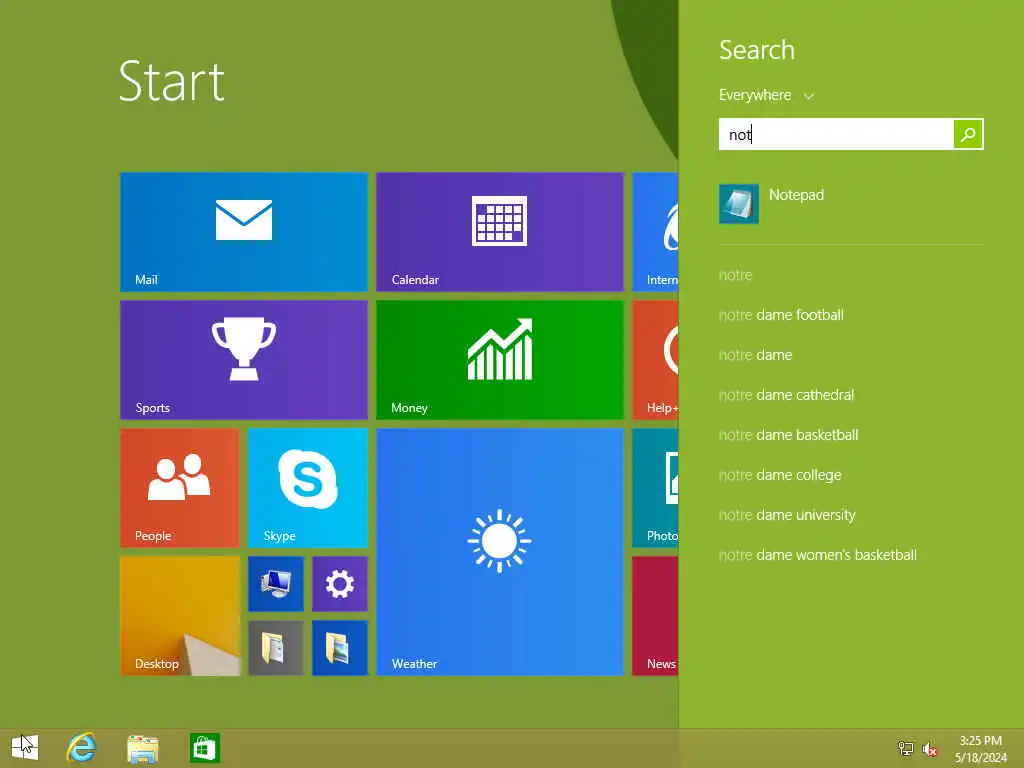The image size is (1024, 768).
Task: Open the Notepad search result
Action: [851, 204]
